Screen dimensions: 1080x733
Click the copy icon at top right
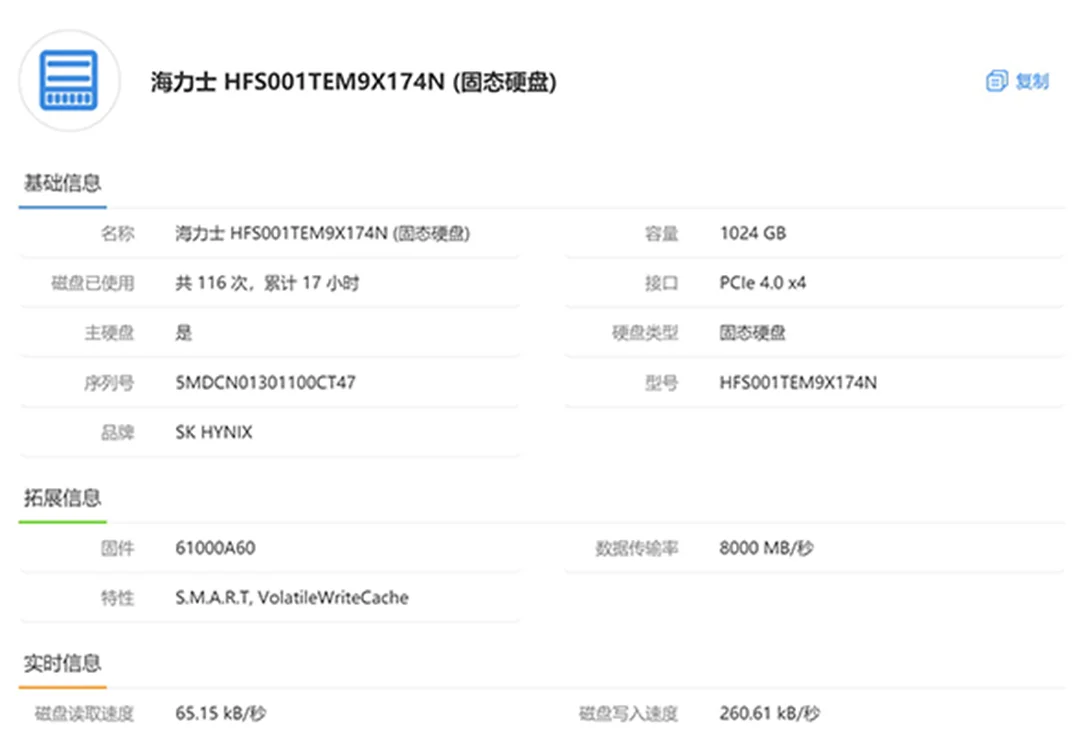(996, 82)
